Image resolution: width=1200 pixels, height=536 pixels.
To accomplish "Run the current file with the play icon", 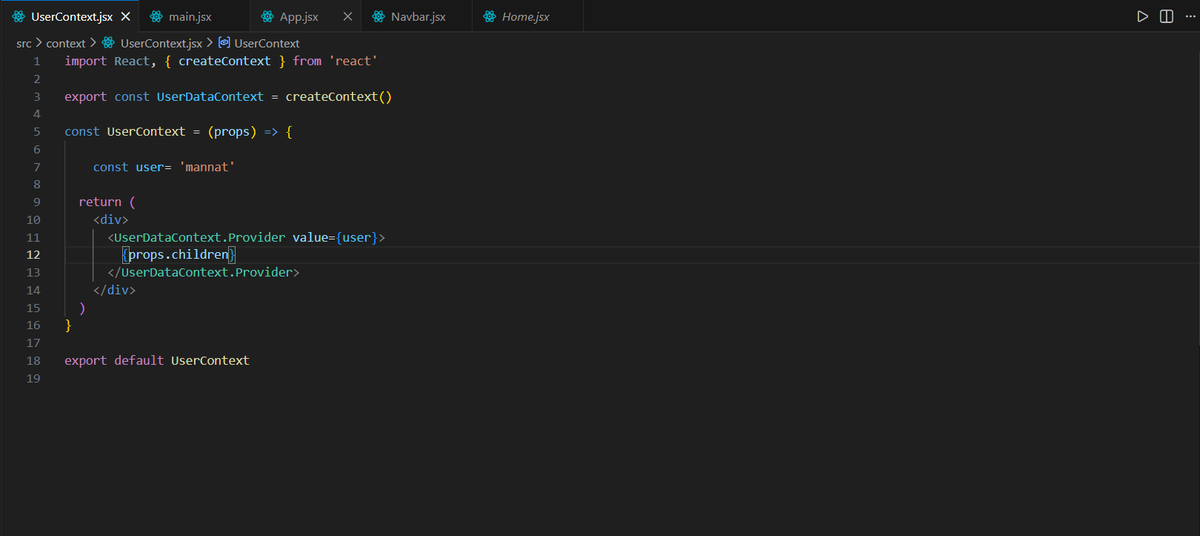I will coord(1143,17).
